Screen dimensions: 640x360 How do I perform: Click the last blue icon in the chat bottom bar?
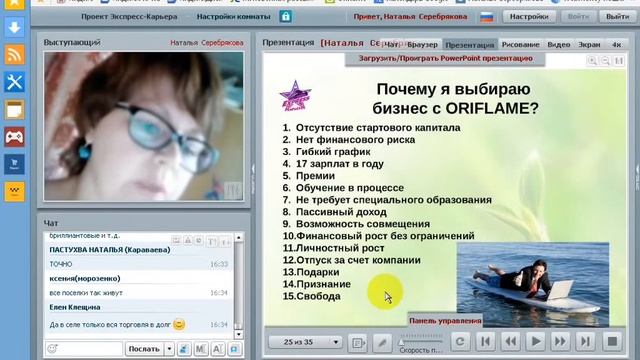235,349
